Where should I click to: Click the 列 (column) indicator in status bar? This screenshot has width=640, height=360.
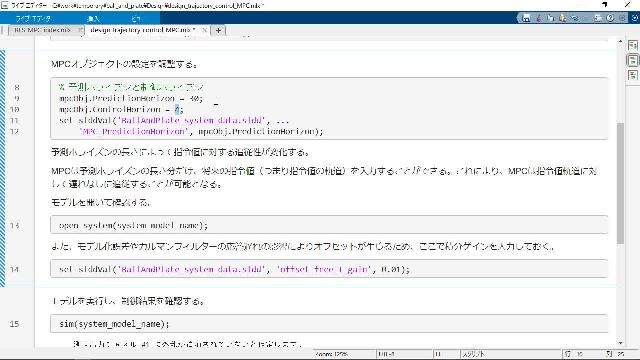[x=615, y=354]
